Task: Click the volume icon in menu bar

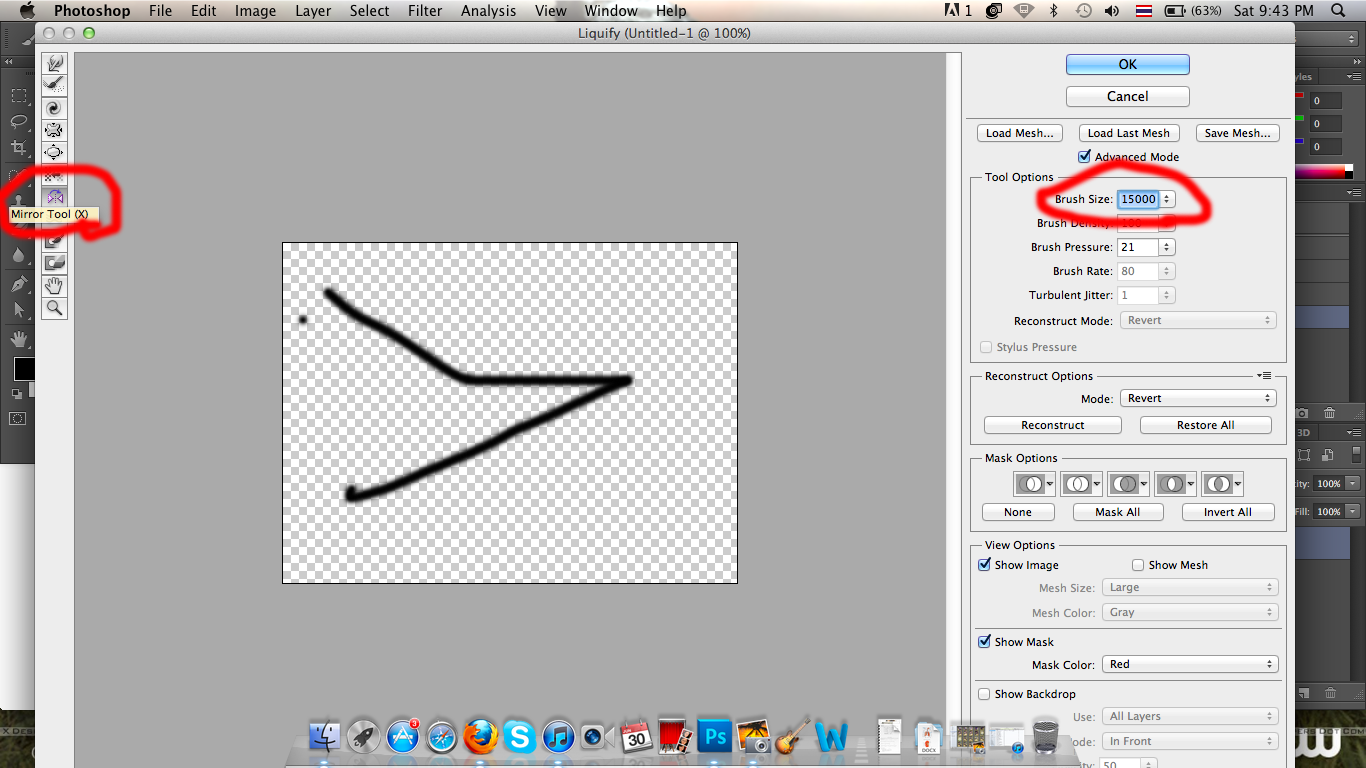Action: [x=1112, y=11]
